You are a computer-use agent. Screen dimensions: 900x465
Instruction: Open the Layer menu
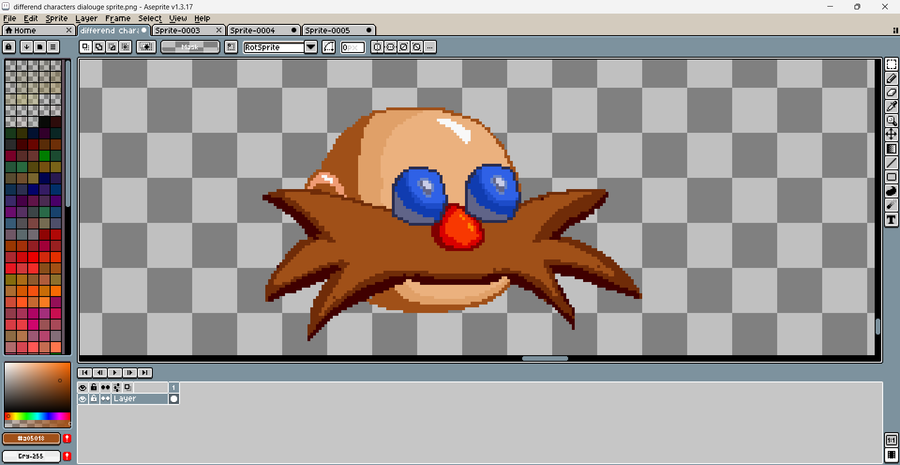tap(87, 18)
